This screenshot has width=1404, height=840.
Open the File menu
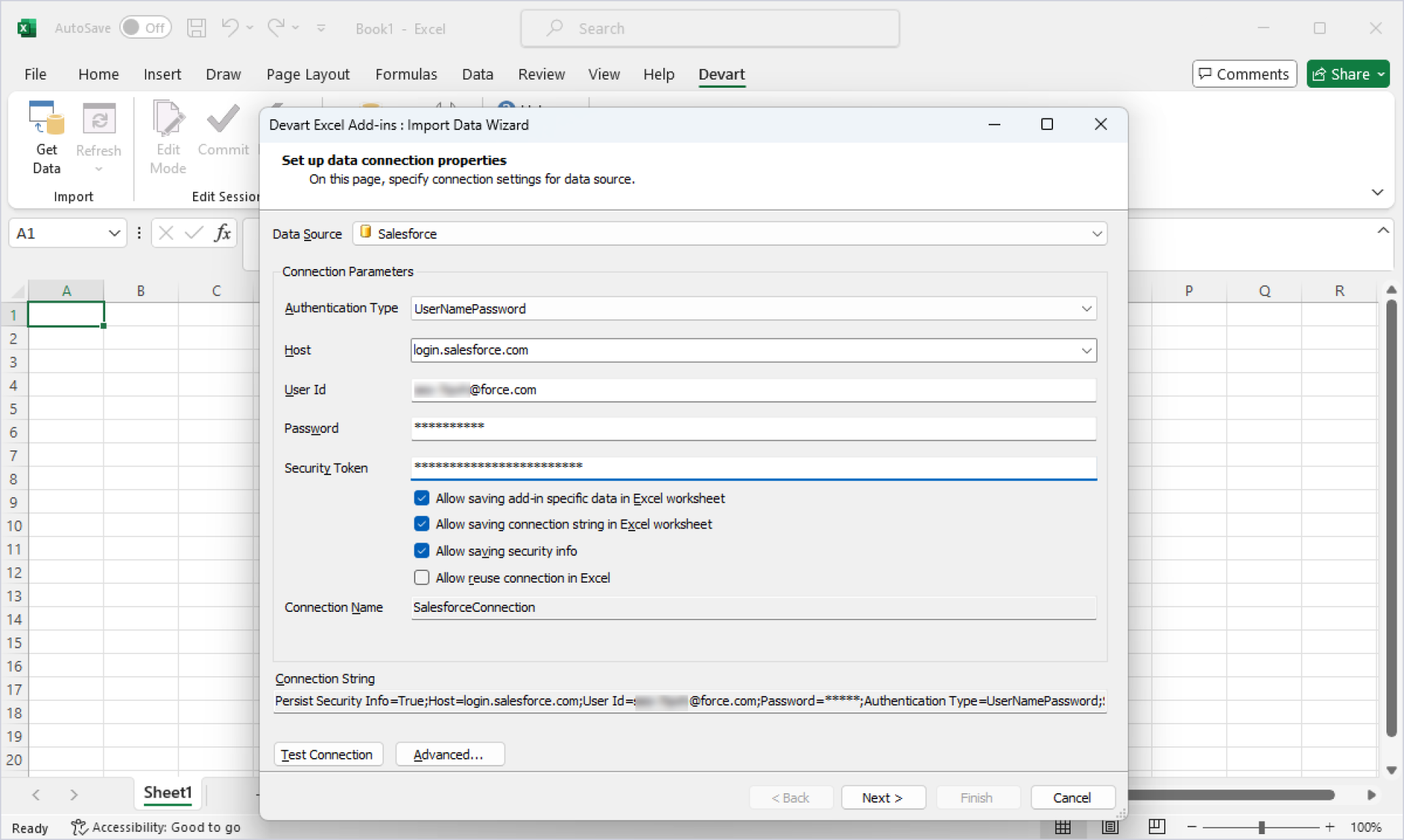point(35,74)
